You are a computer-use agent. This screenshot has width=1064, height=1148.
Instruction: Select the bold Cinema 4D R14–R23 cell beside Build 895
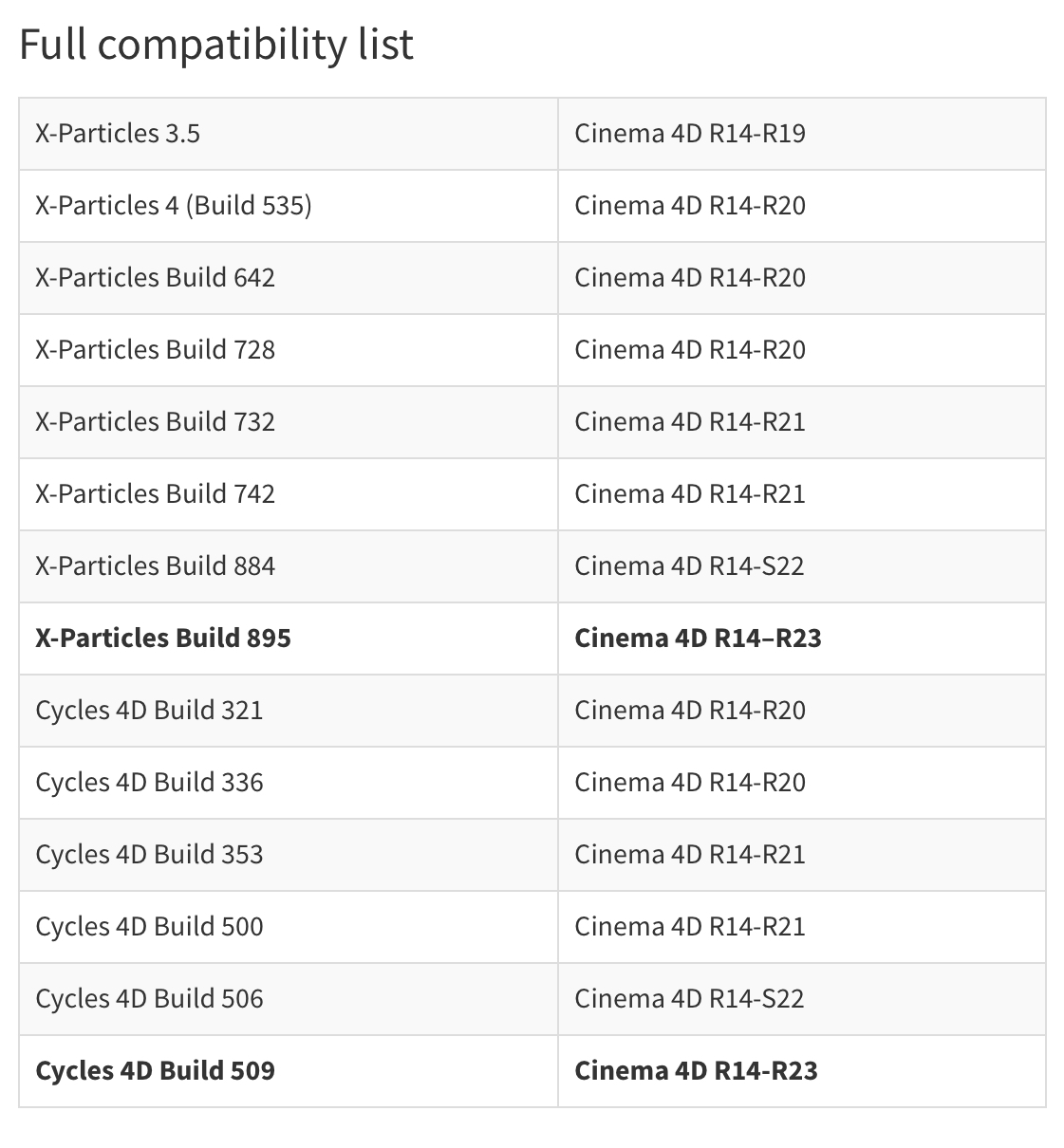(698, 639)
